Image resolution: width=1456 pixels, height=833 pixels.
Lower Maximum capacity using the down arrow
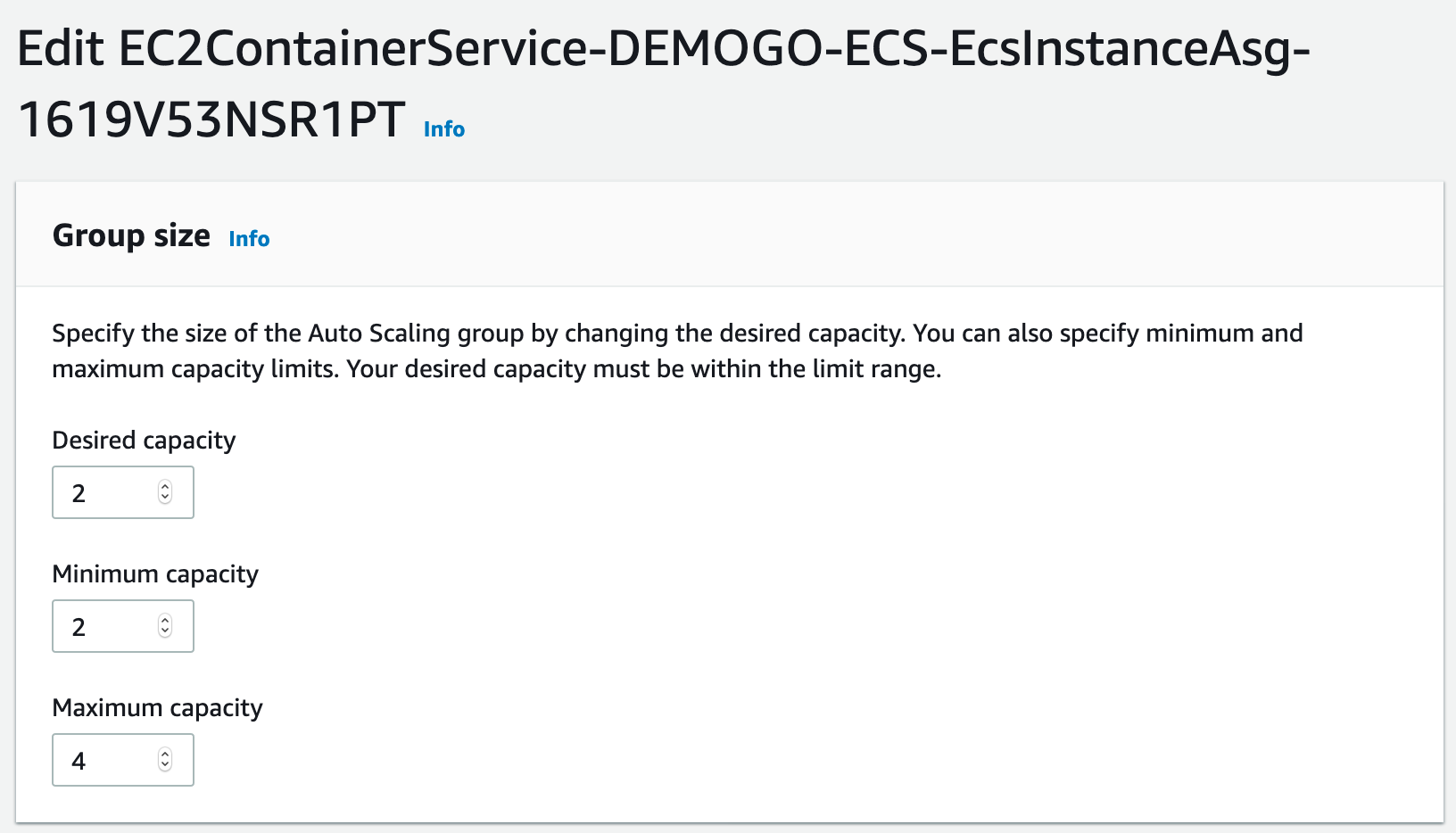[165, 766]
